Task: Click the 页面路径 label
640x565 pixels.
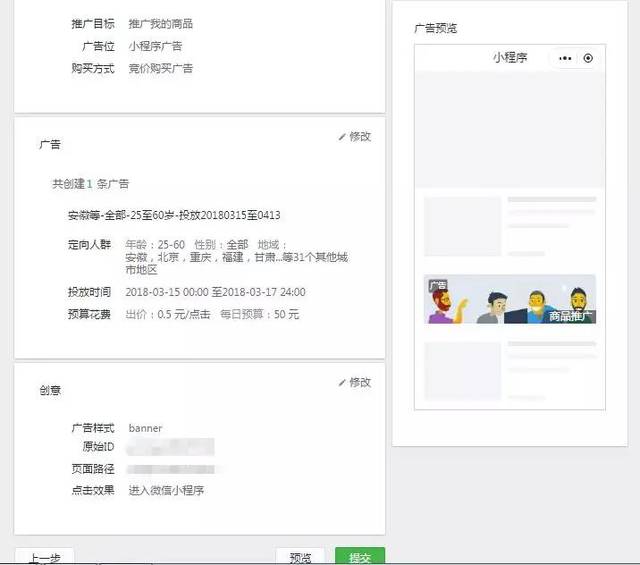Action: pyautogui.click(x=93, y=469)
